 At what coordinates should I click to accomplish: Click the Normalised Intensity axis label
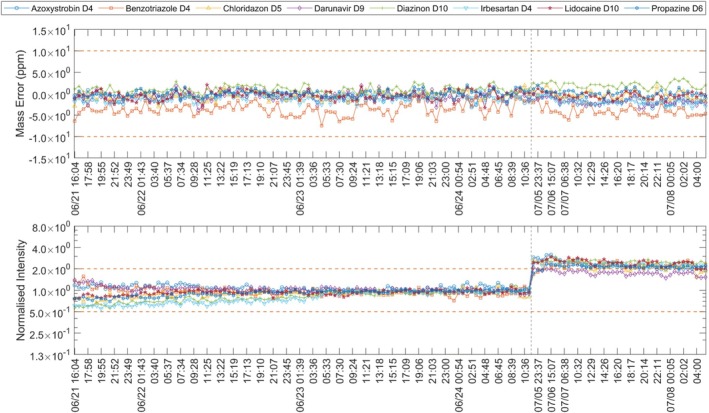click(x=20, y=290)
